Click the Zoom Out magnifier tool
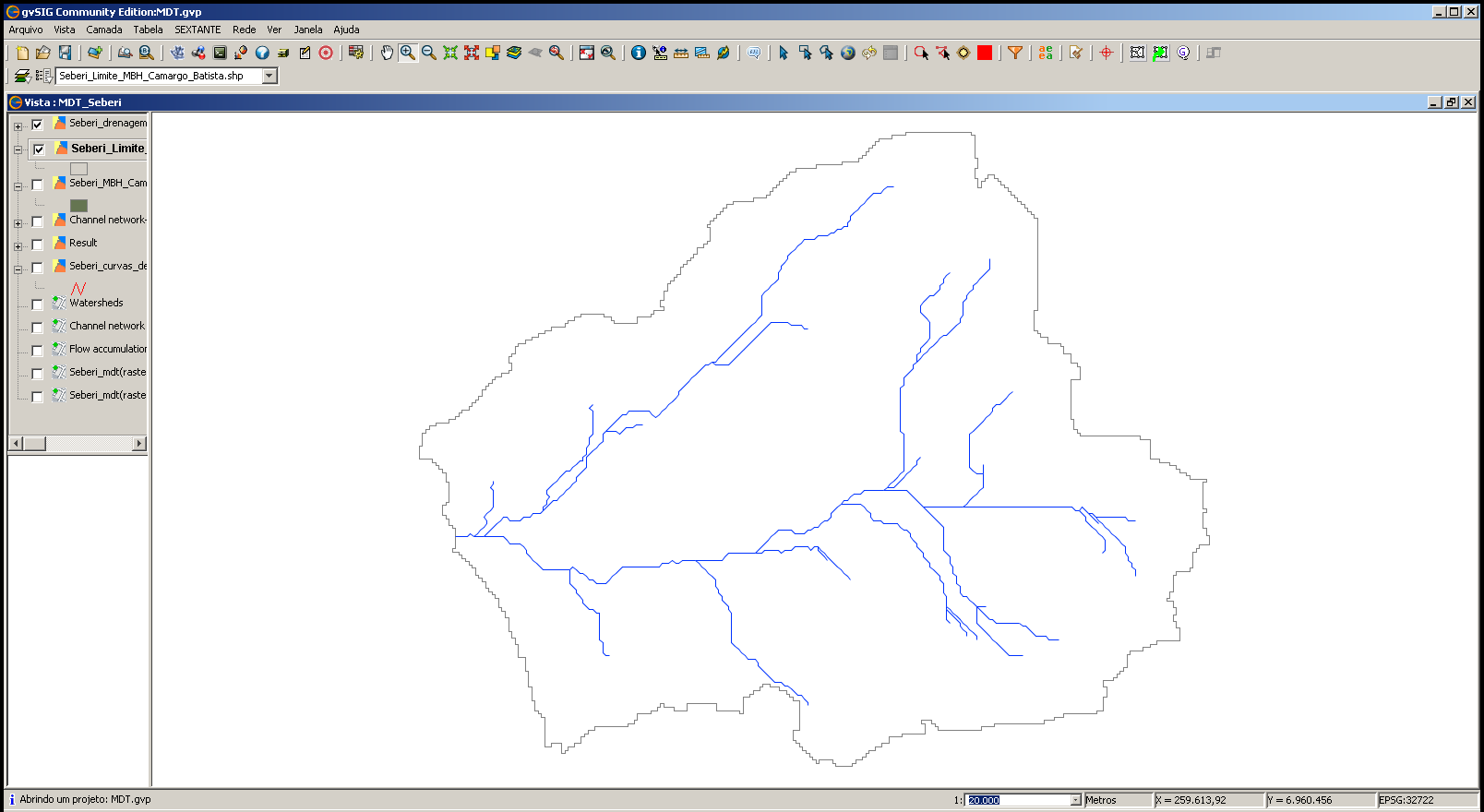The image size is (1484, 812). click(x=429, y=54)
